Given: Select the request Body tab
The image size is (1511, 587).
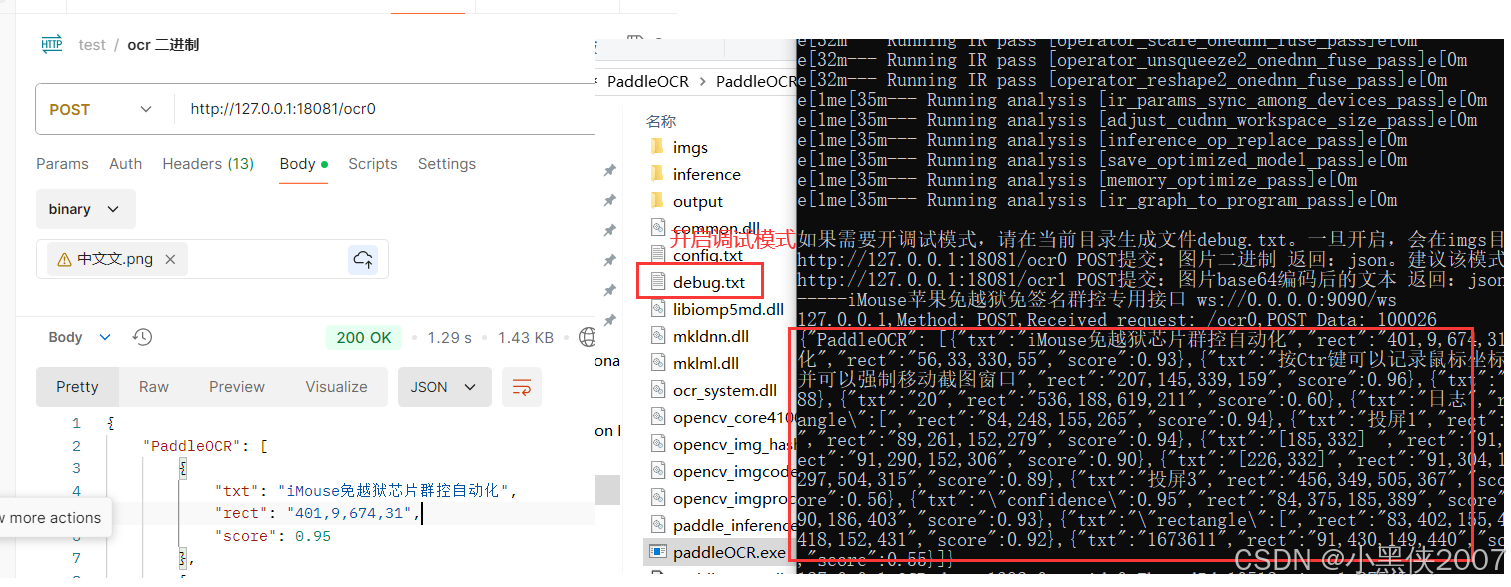Looking at the screenshot, I should point(304,164).
